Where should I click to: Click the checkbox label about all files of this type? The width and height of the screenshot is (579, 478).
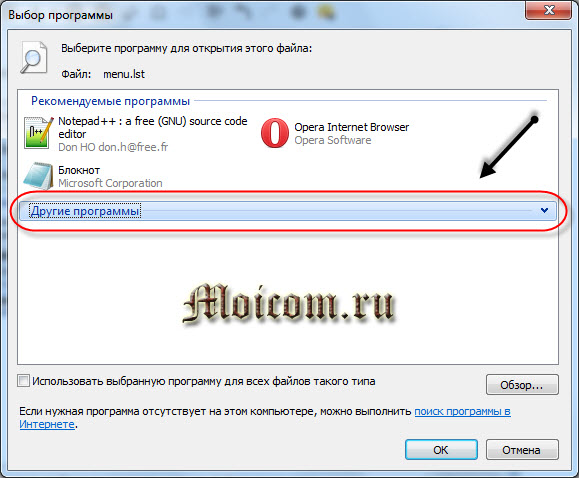[x=204, y=381]
